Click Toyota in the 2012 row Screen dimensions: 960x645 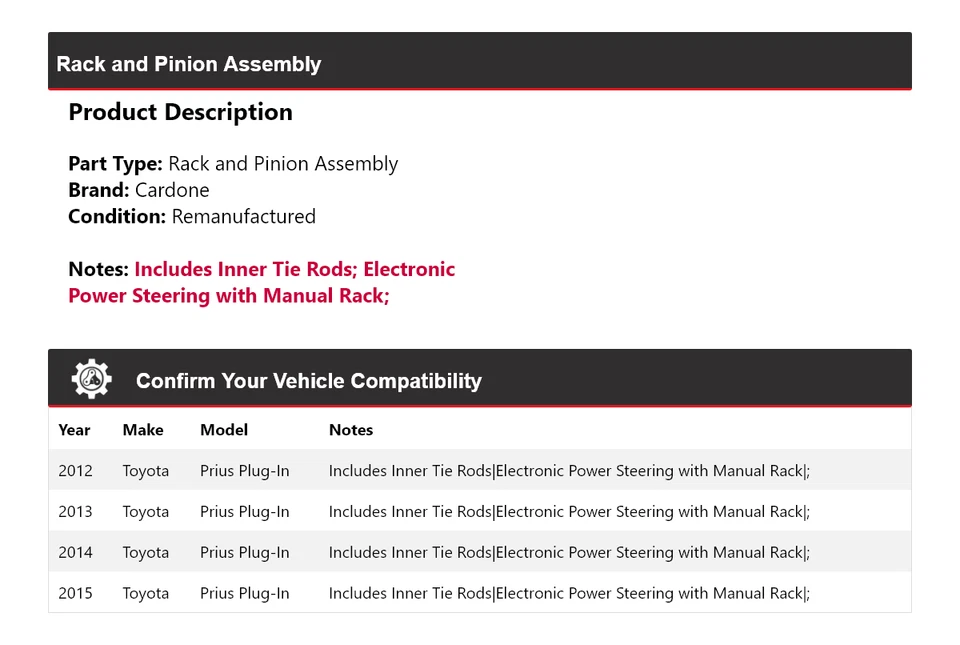click(146, 471)
